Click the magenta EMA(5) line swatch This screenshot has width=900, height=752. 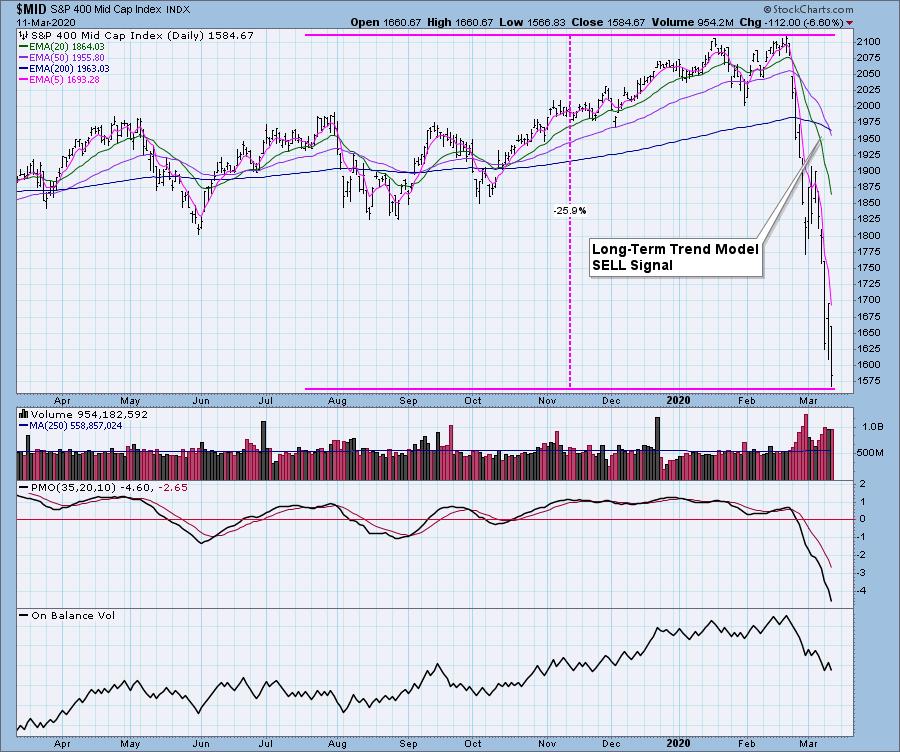(24, 80)
